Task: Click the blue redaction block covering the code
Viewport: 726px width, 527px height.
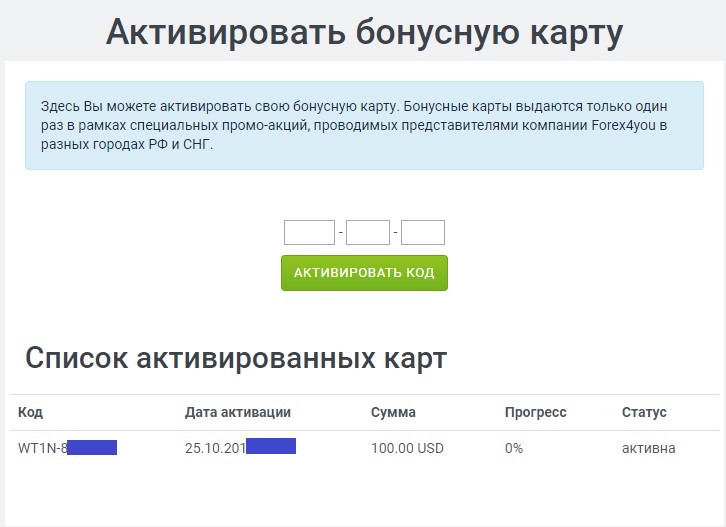Action: [92, 447]
